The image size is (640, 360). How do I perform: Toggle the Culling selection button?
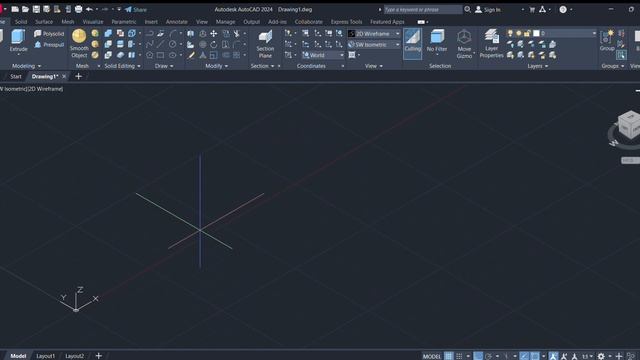(x=412, y=44)
